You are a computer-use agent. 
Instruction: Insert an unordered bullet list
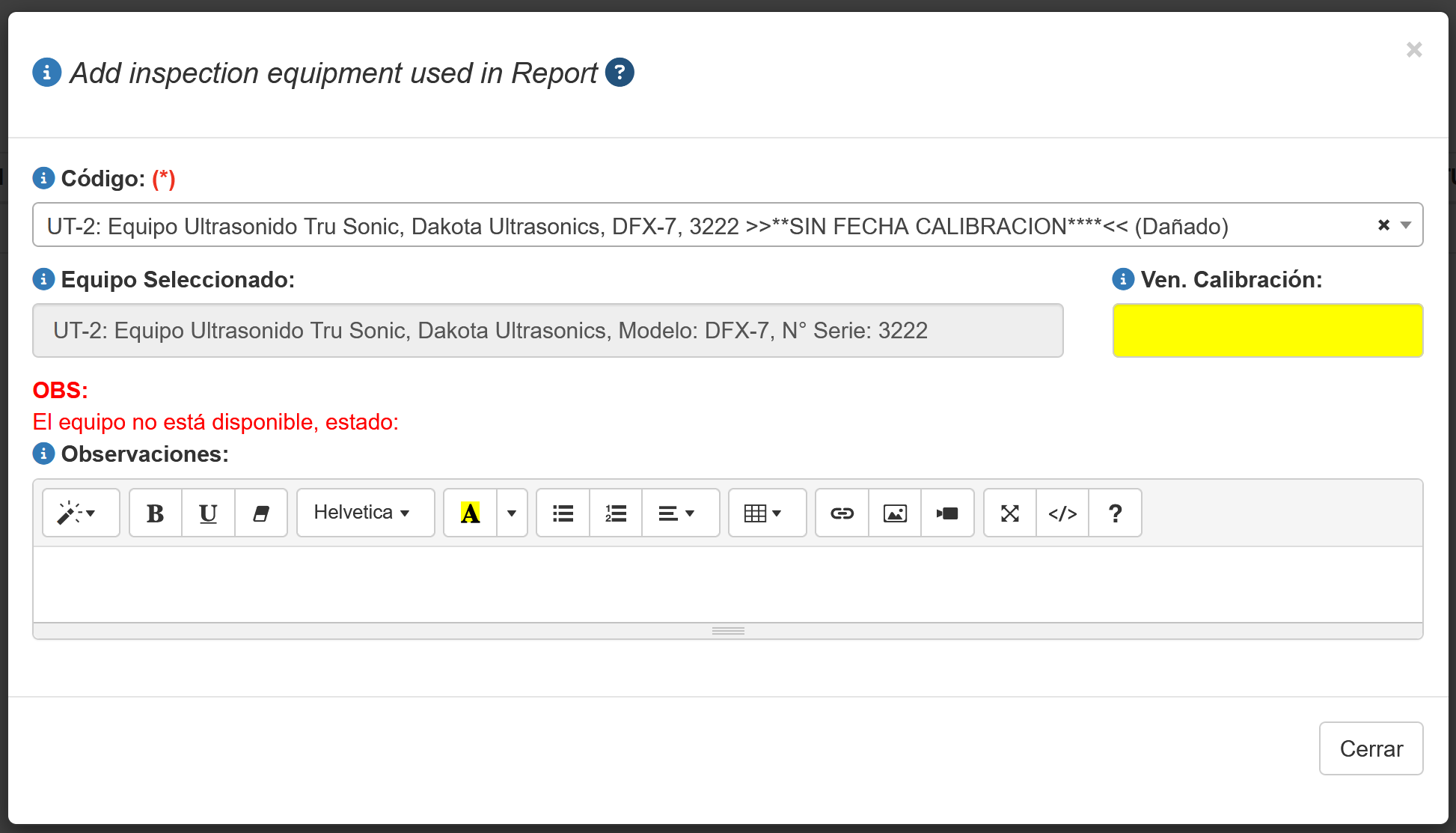coord(563,513)
